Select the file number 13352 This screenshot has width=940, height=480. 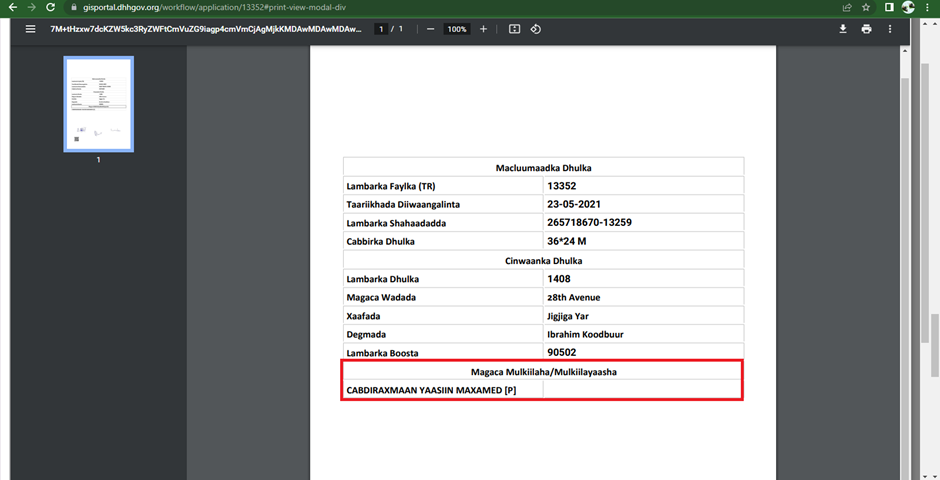click(561, 186)
